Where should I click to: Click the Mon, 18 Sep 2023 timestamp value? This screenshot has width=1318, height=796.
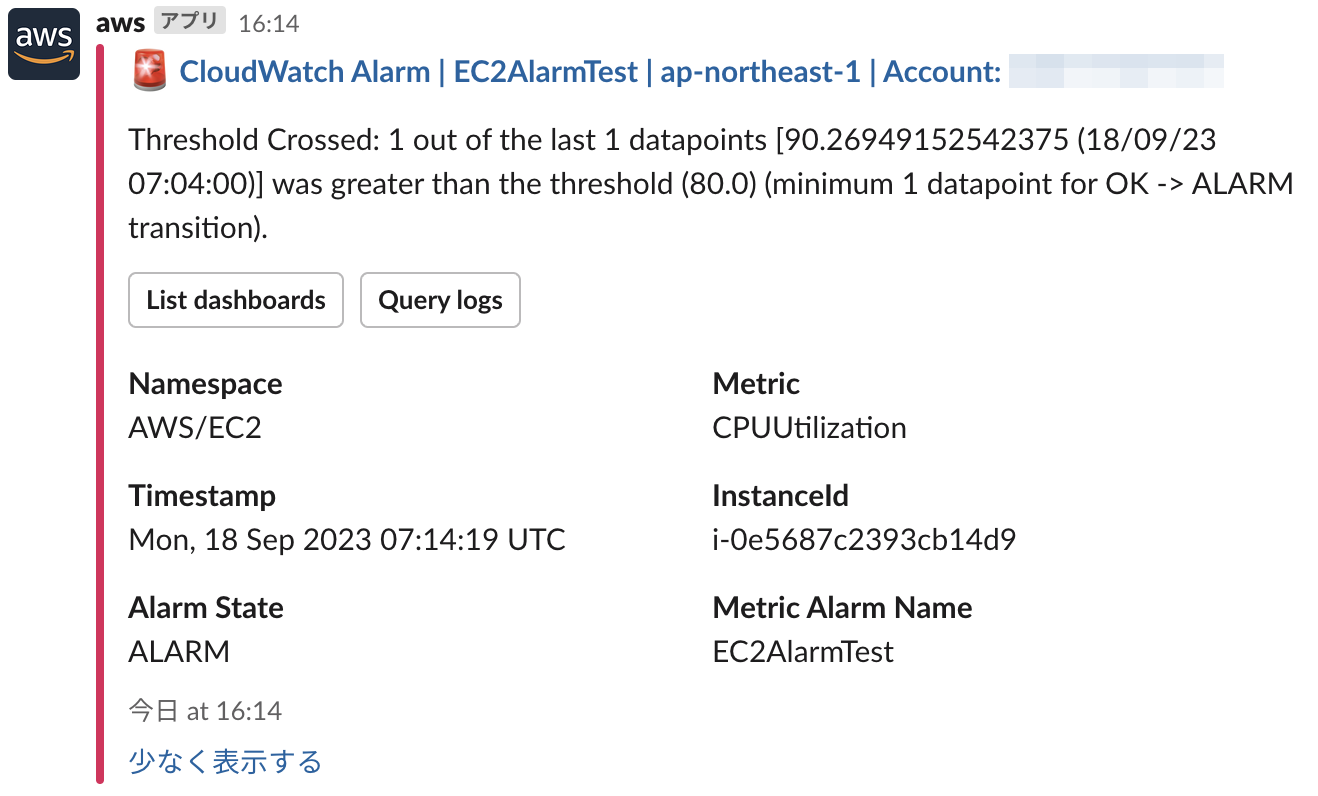click(x=347, y=540)
